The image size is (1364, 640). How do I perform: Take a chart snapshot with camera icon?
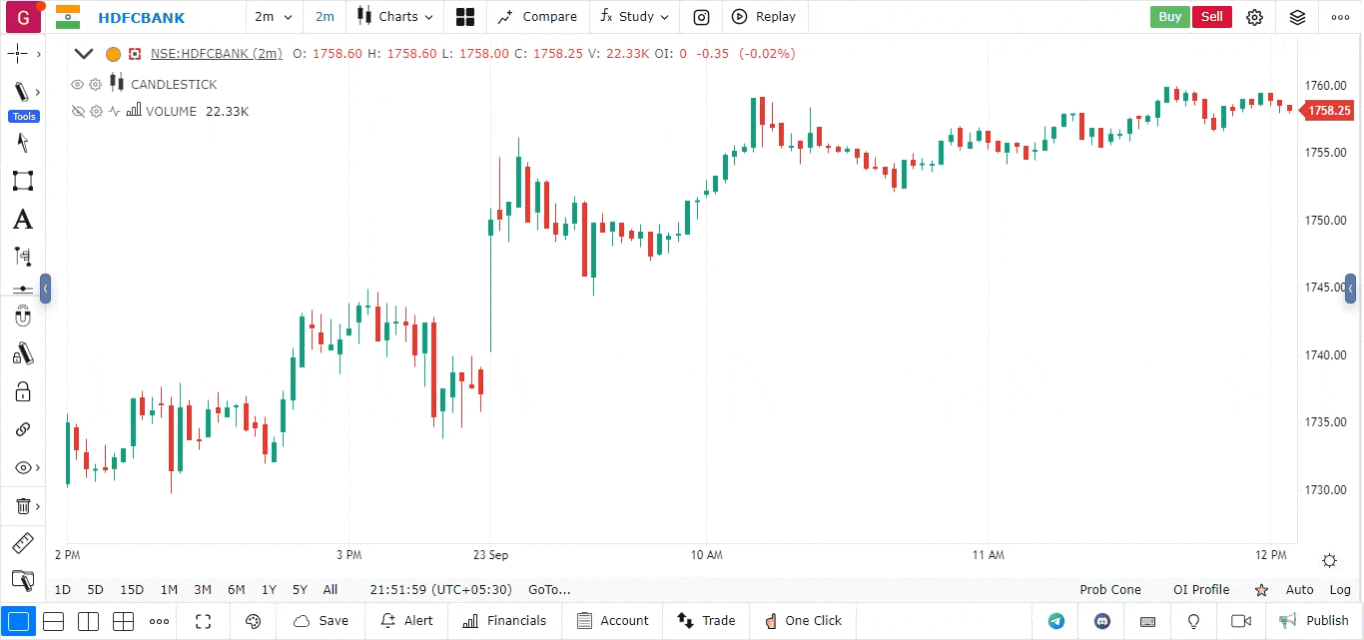702,17
